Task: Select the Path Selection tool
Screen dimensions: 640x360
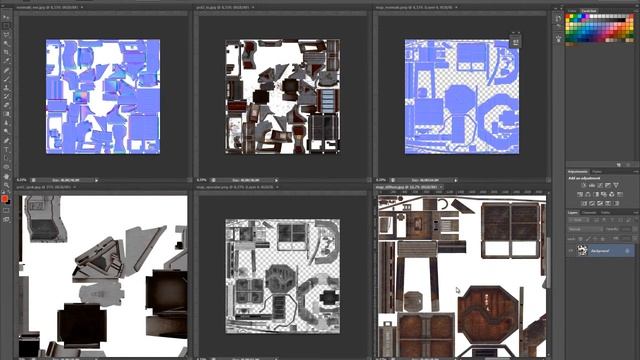Action: pyautogui.click(x=6, y=158)
